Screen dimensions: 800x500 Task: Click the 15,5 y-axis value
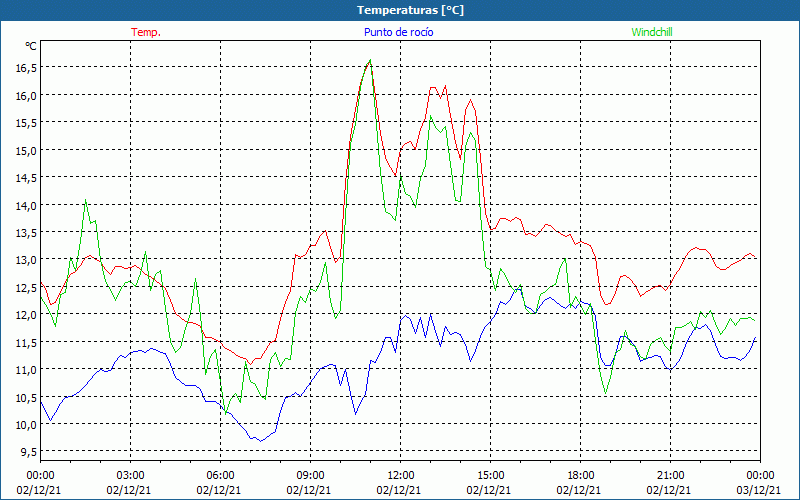pyautogui.click(x=26, y=122)
